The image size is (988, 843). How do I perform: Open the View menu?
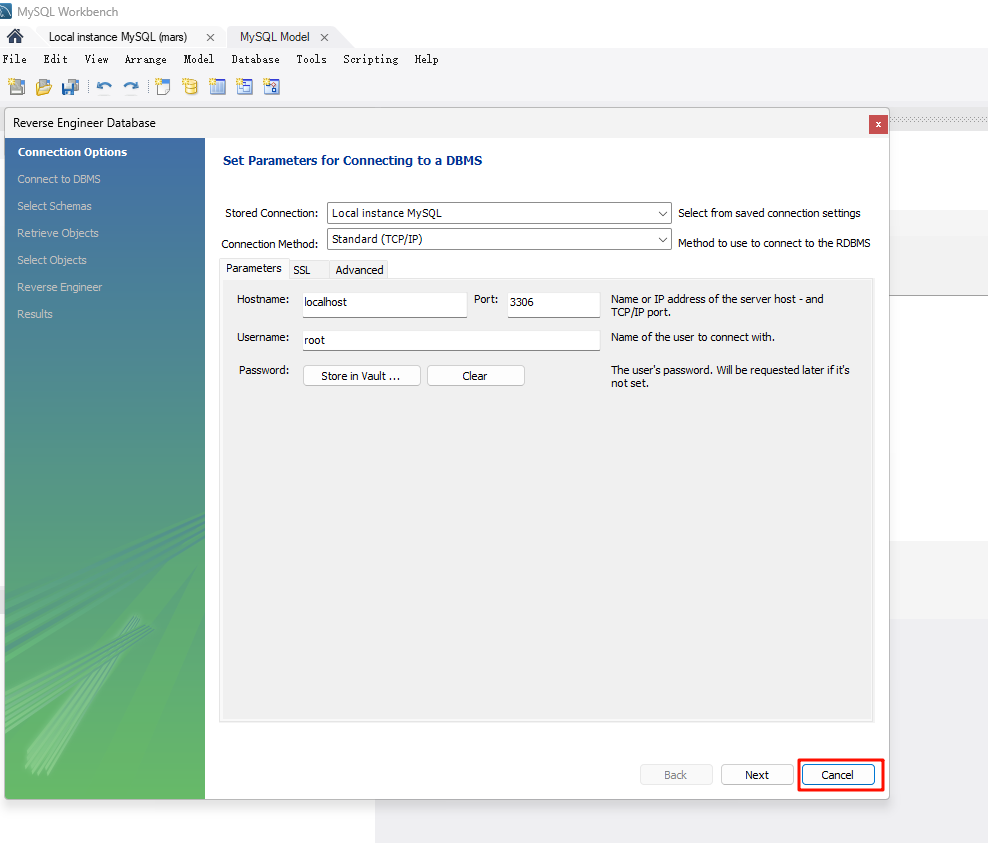[96, 59]
